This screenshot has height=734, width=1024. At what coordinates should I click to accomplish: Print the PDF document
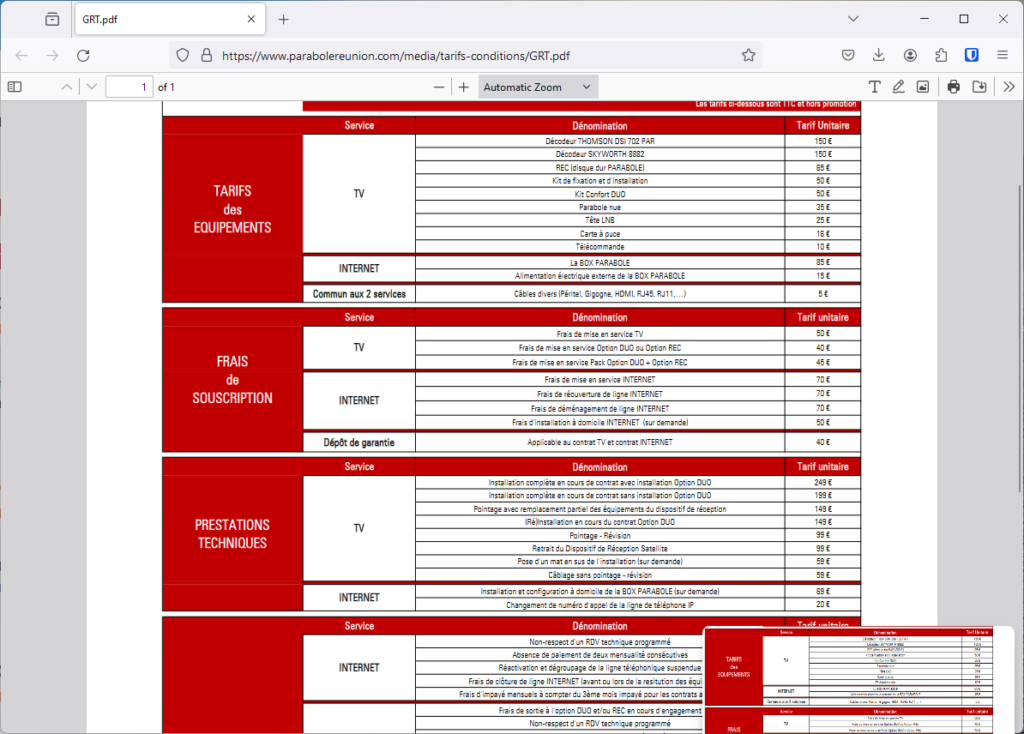pos(954,87)
